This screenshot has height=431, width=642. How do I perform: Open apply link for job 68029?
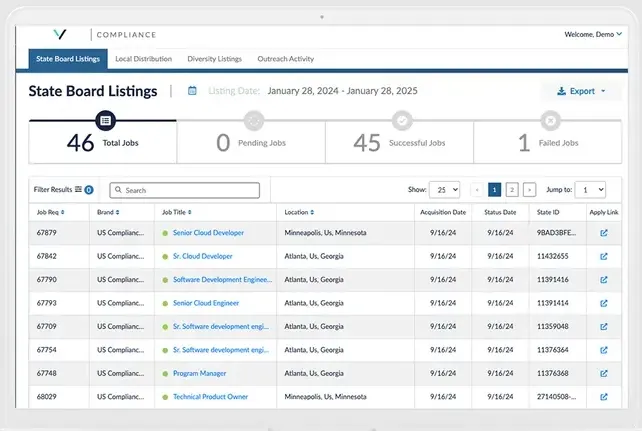coord(603,397)
